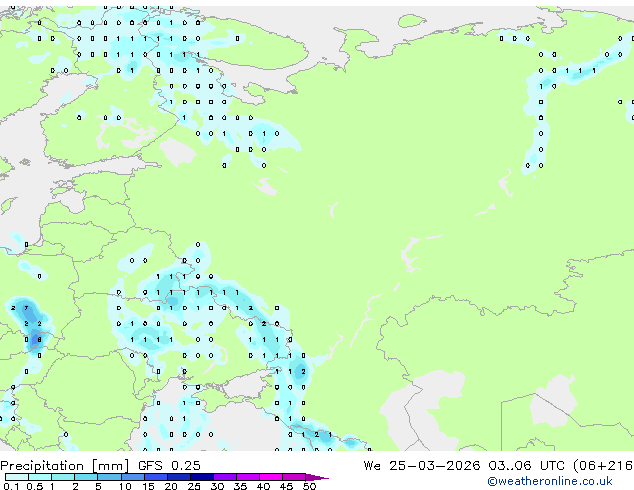Pick the legend swatch between 0.1 and 0.5
The image size is (634, 490).
pyautogui.click(x=17, y=477)
